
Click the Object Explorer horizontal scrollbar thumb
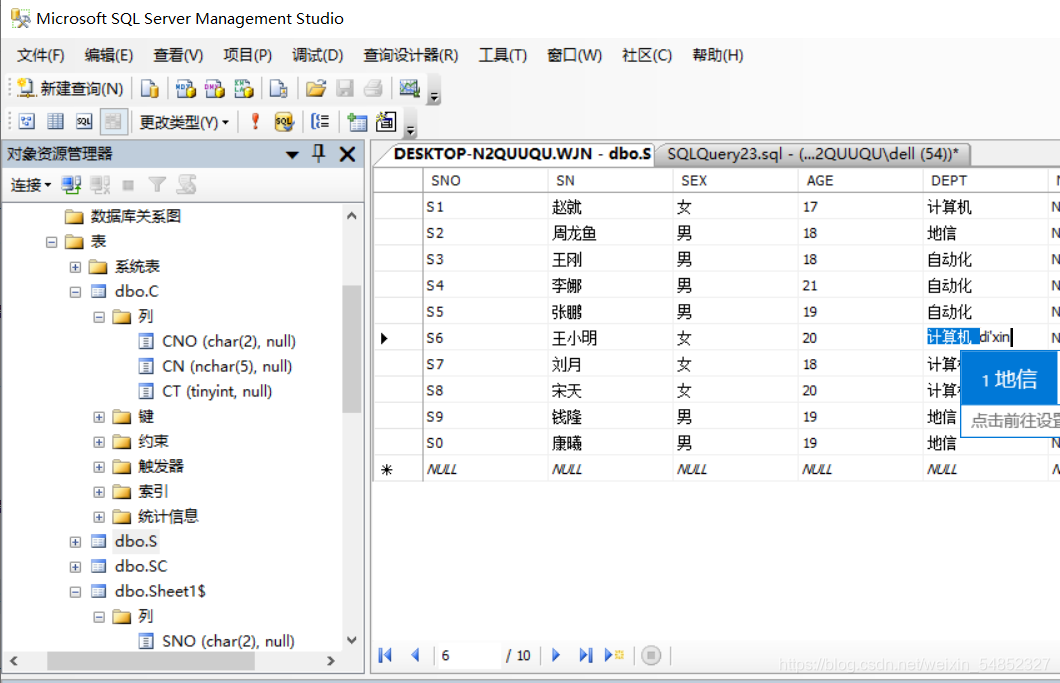click(x=151, y=661)
